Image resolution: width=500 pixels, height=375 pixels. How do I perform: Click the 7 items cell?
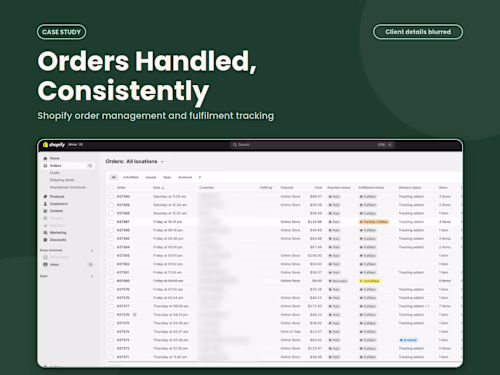pyautogui.click(x=445, y=306)
